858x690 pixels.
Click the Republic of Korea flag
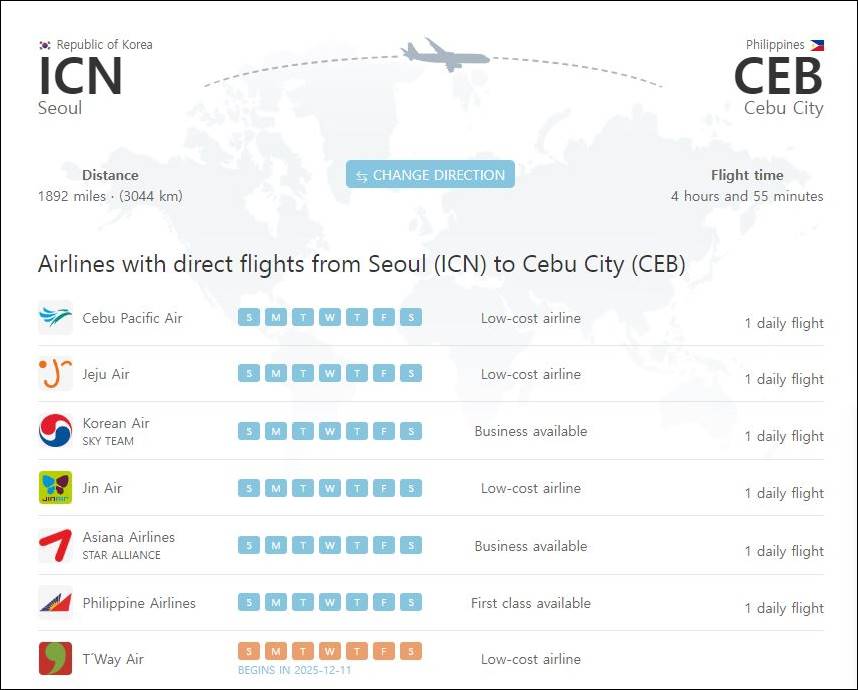click(x=45, y=45)
